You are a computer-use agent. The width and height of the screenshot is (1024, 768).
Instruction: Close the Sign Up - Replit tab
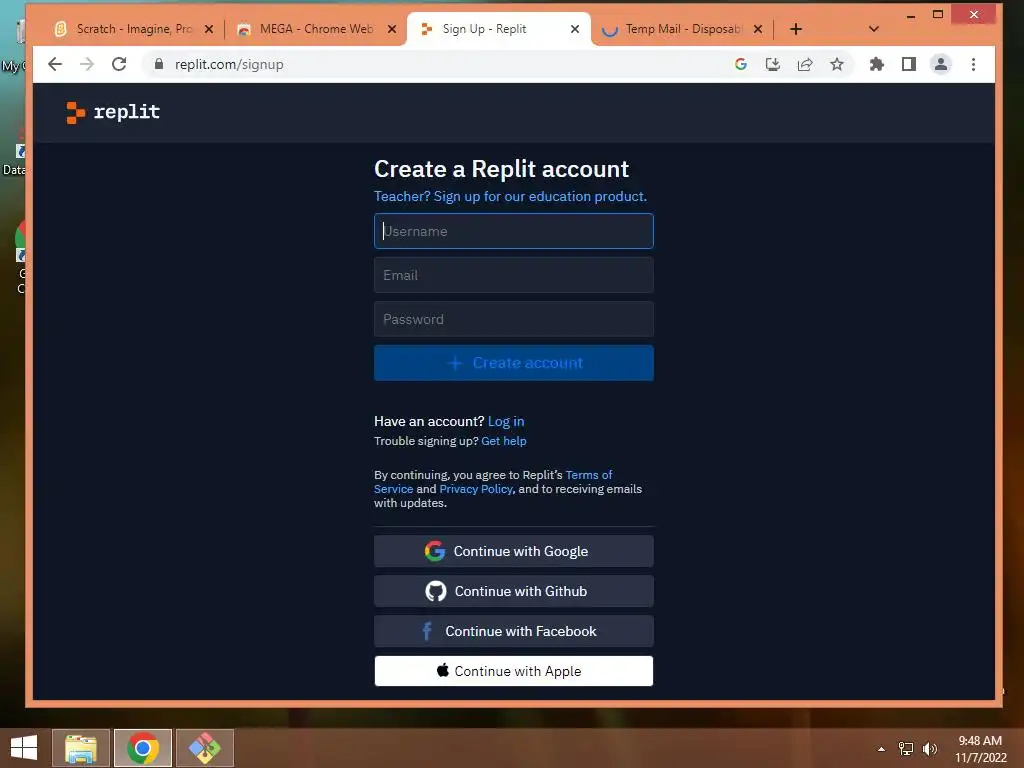(x=575, y=29)
